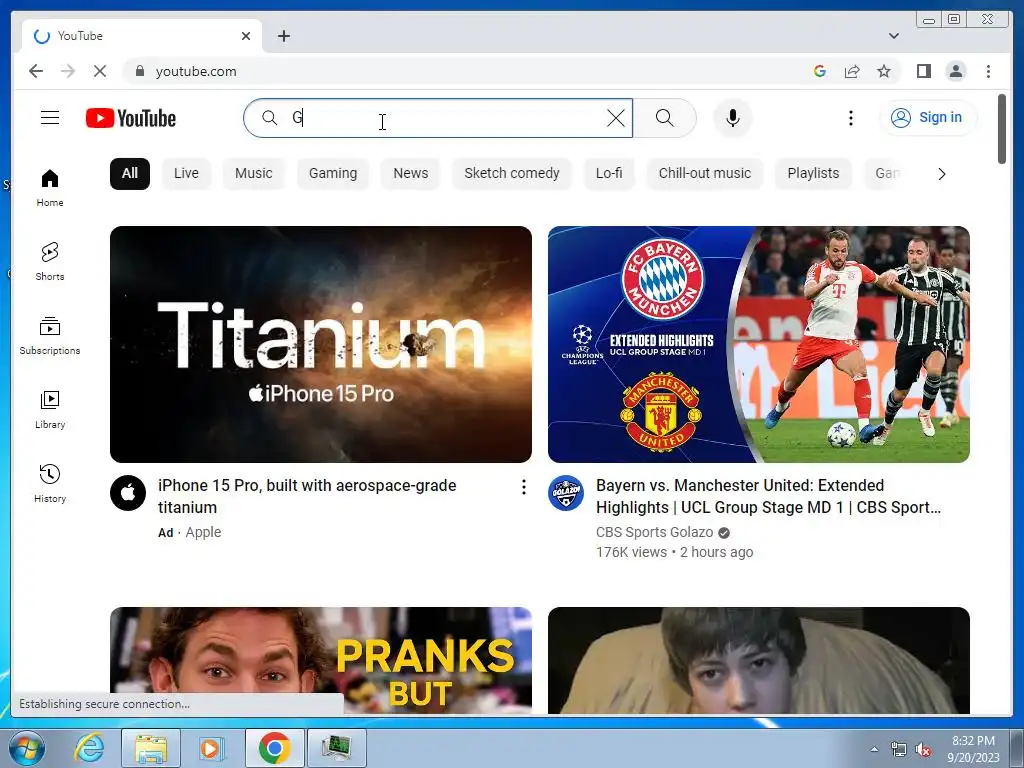Close the YouTube tab

246,36
